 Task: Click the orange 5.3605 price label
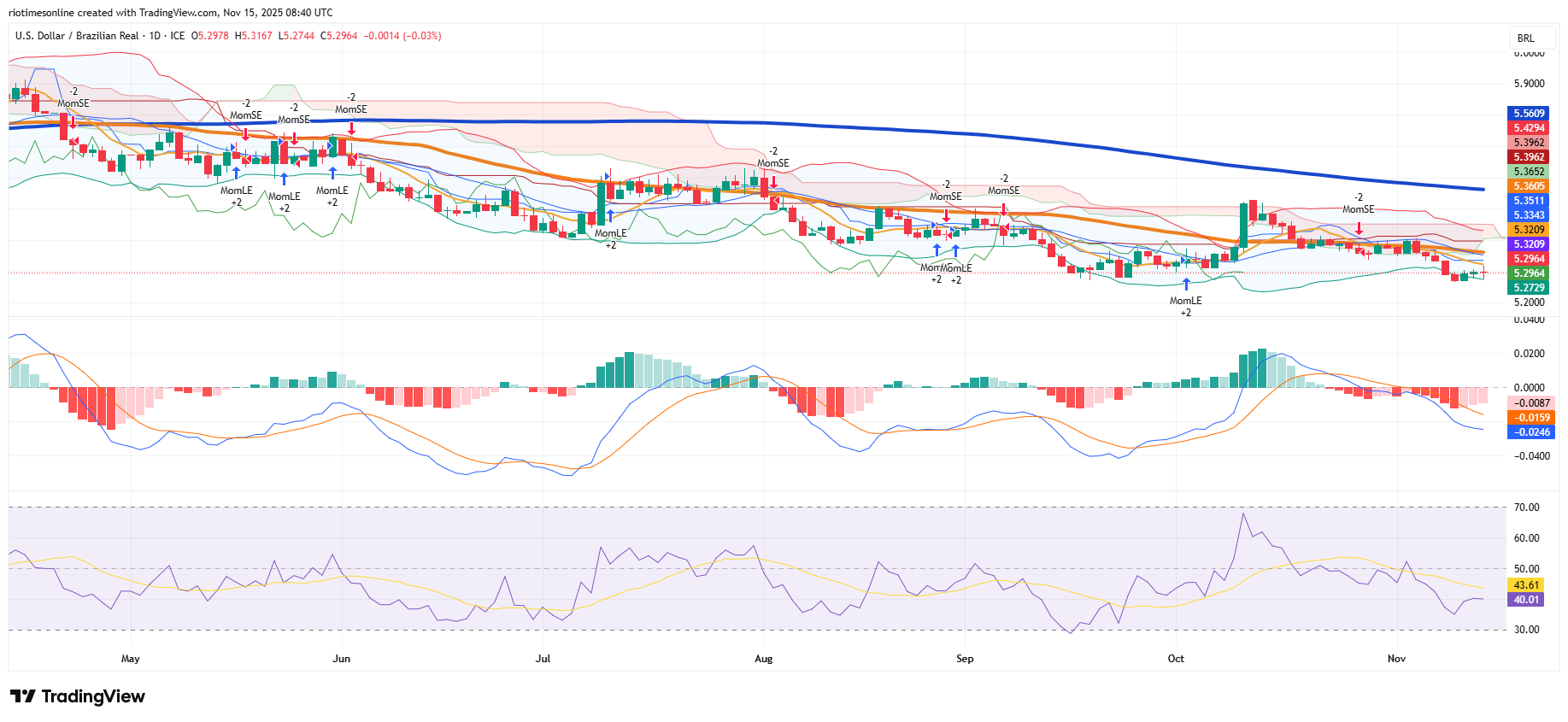click(x=1529, y=186)
